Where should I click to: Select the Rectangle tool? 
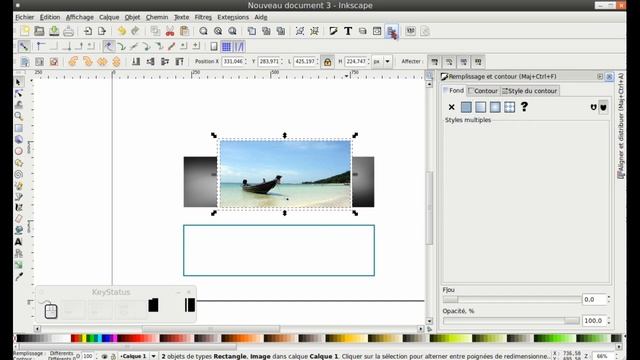coord(18,128)
